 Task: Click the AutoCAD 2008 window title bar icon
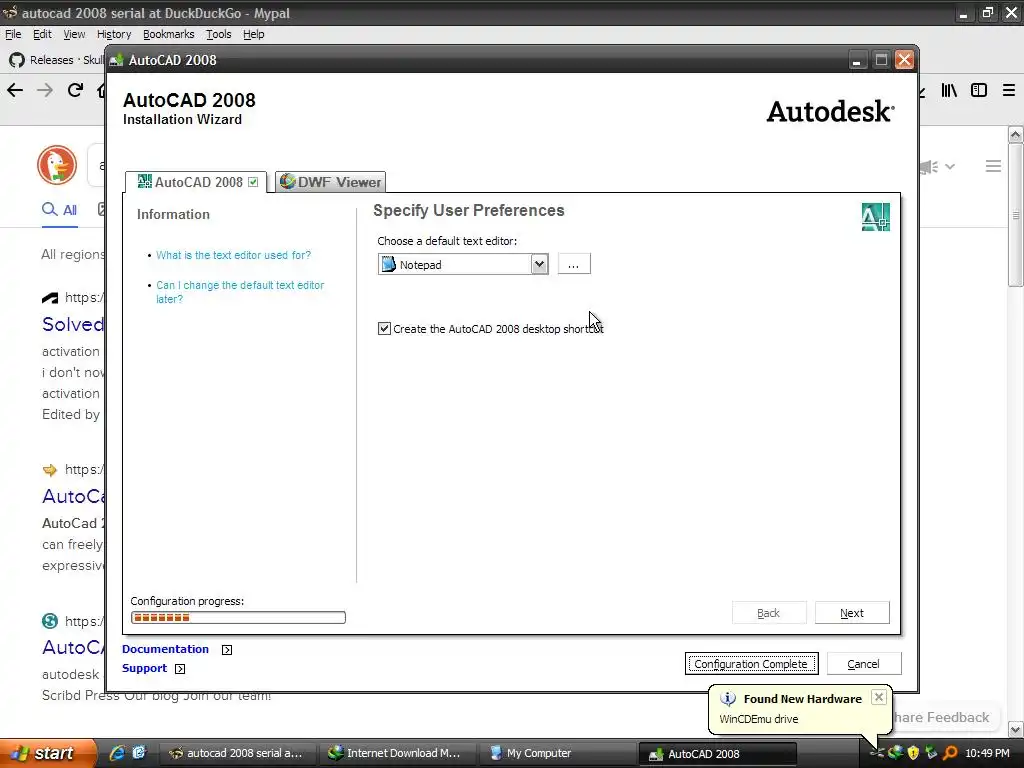(x=117, y=60)
